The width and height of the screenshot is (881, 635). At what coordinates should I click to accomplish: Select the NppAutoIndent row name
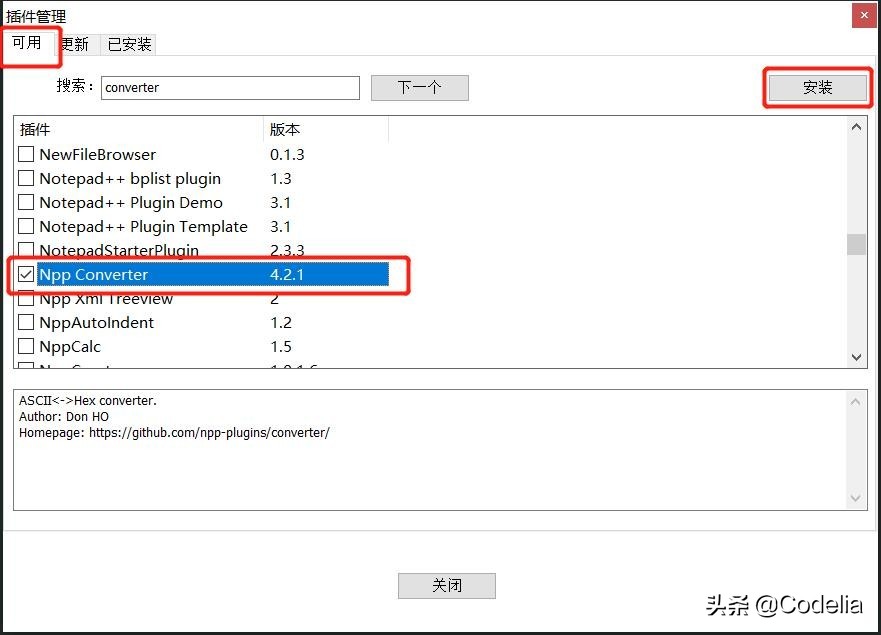[x=97, y=323]
